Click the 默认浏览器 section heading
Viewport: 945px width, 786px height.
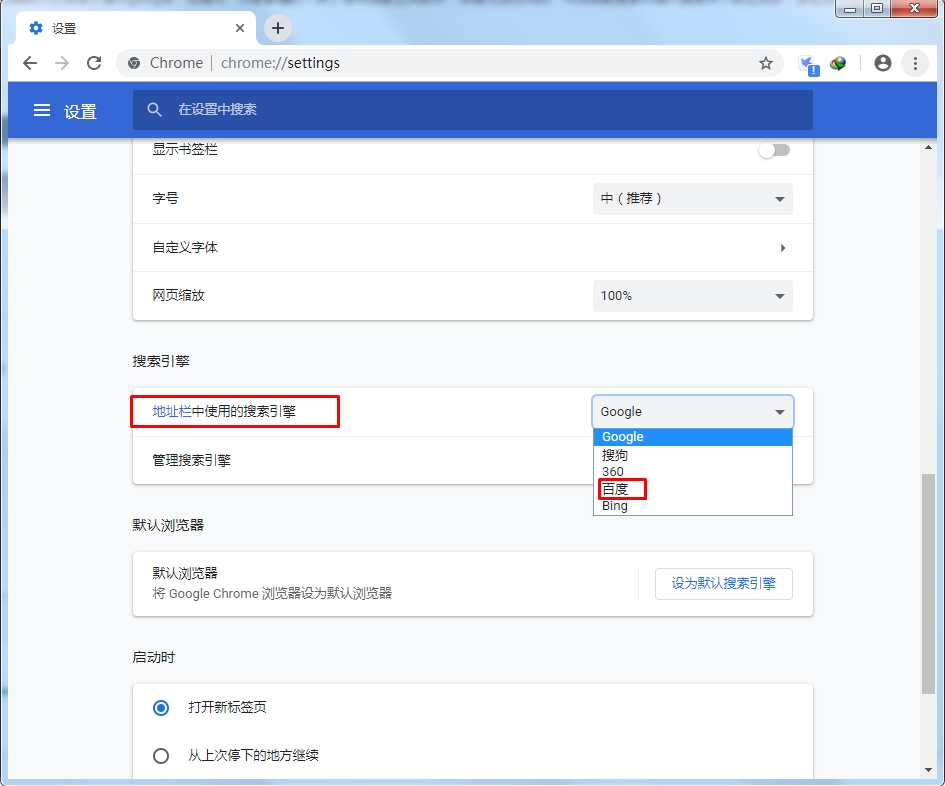[168, 525]
